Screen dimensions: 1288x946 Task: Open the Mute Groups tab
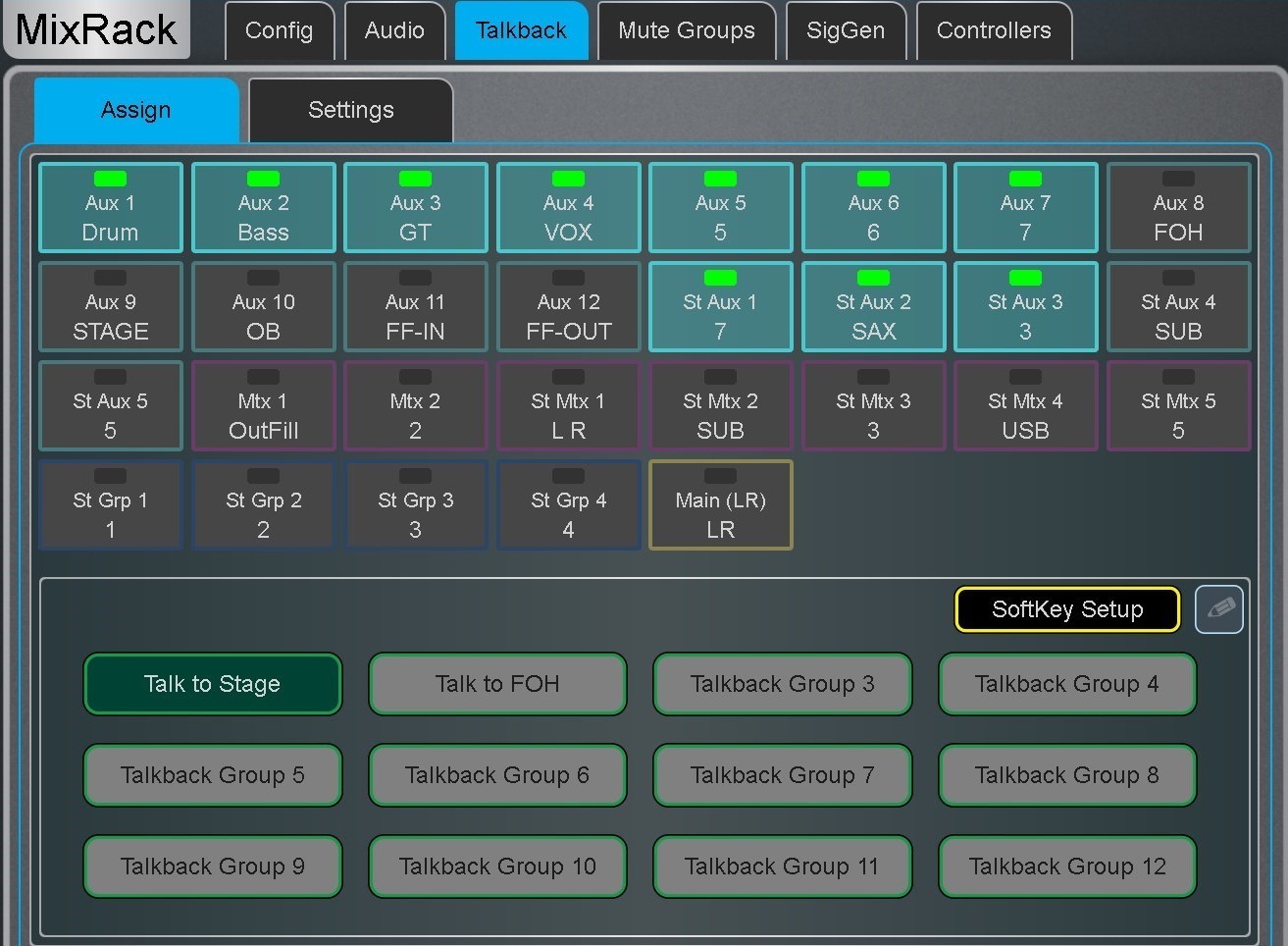click(x=687, y=30)
